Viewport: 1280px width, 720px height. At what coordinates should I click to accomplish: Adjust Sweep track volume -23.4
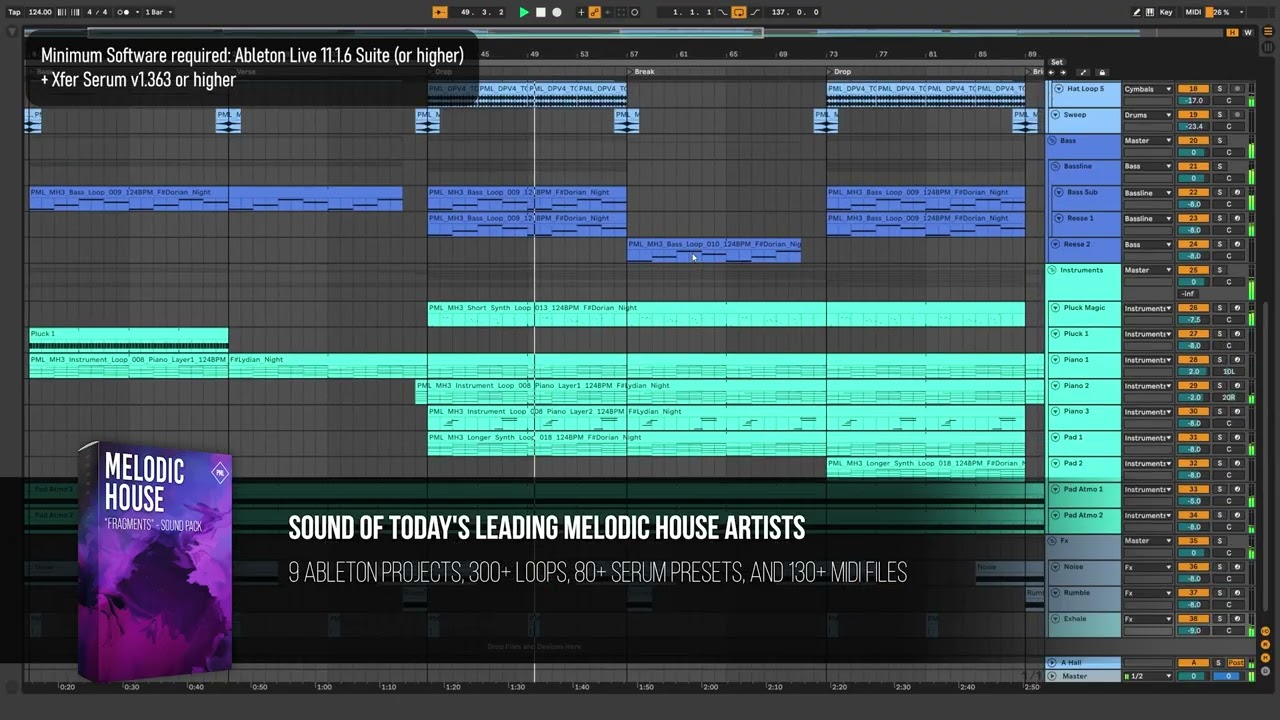[x=1193, y=127]
